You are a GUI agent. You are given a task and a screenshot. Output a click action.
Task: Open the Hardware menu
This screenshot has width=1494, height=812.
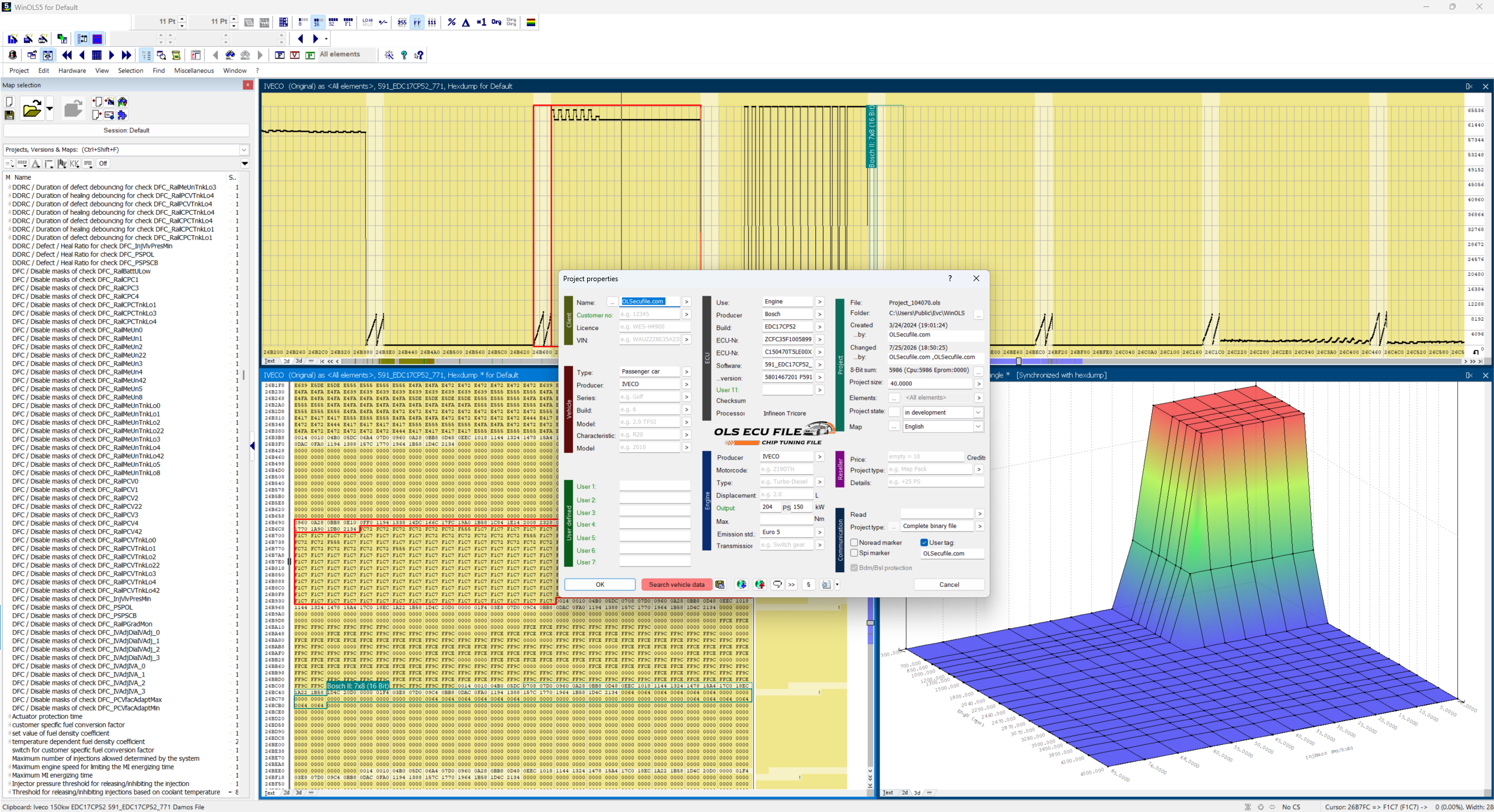[72, 71]
